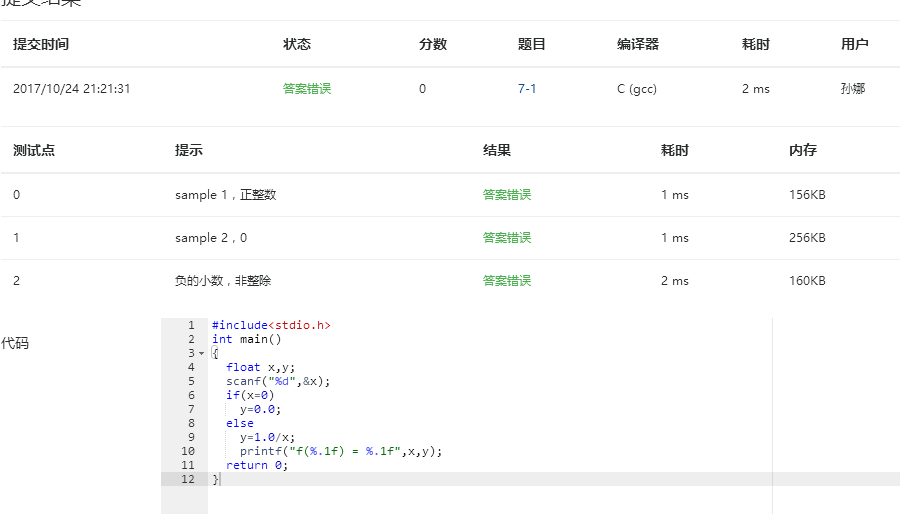The width and height of the screenshot is (900, 514).
Task: Click the hint text '负的小数，非整除'
Action: click(223, 281)
